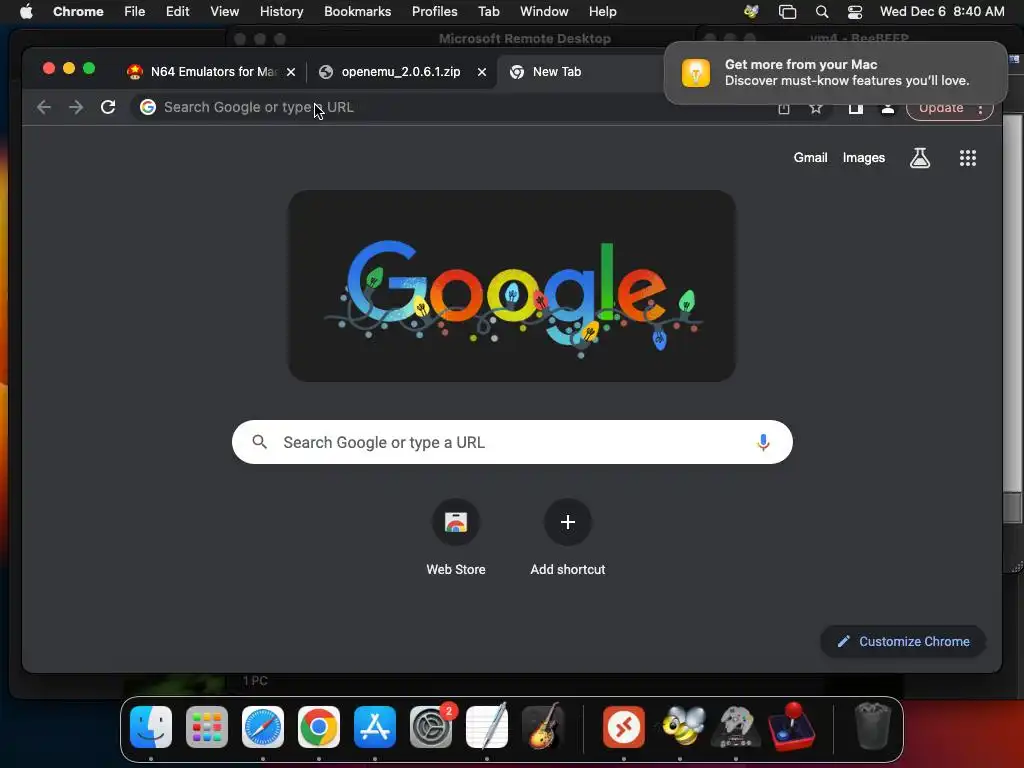The height and width of the screenshot is (768, 1024).
Task: Focus the Google search box on the page
Action: [512, 442]
